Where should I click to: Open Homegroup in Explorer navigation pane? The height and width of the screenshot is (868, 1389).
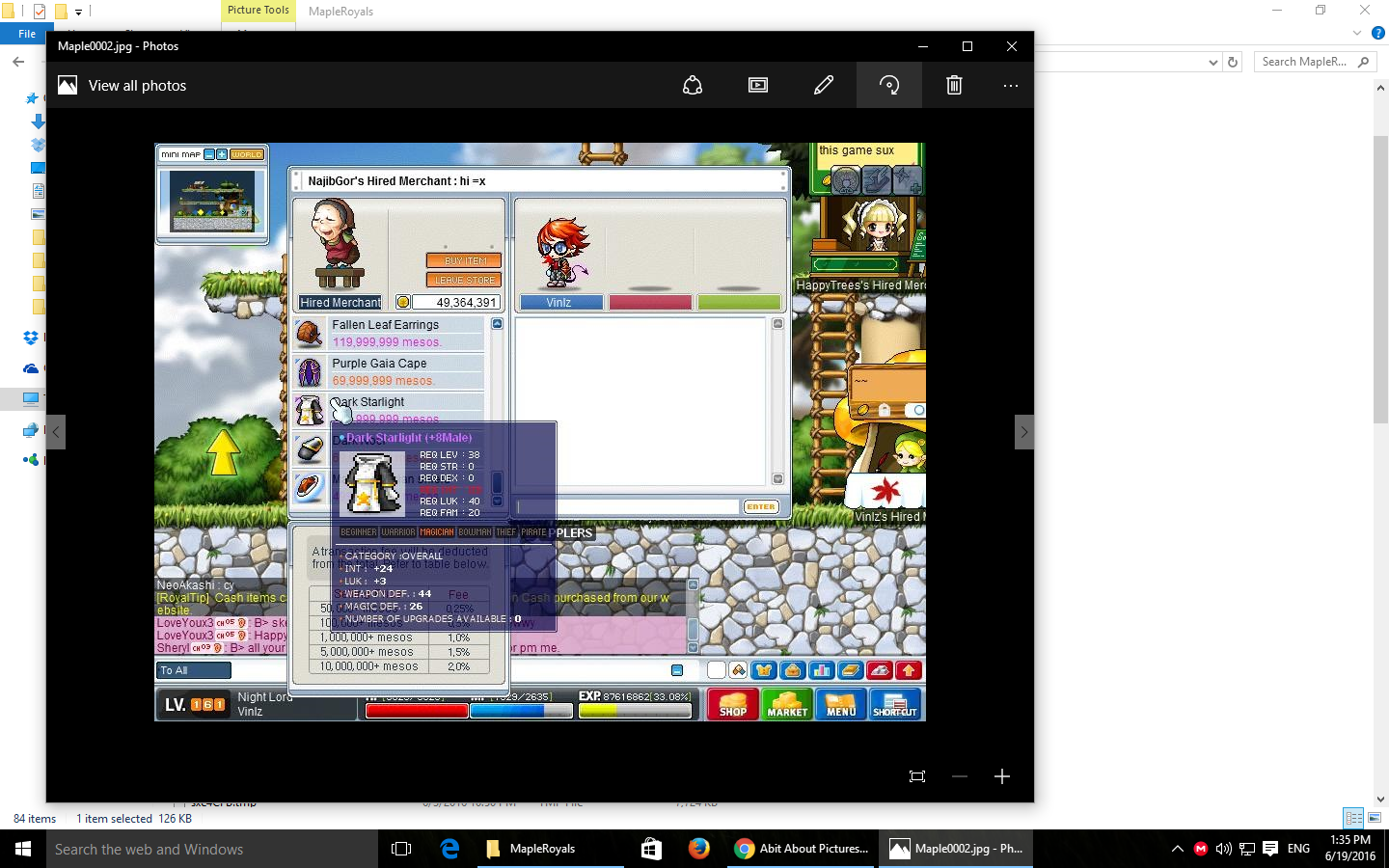31,460
